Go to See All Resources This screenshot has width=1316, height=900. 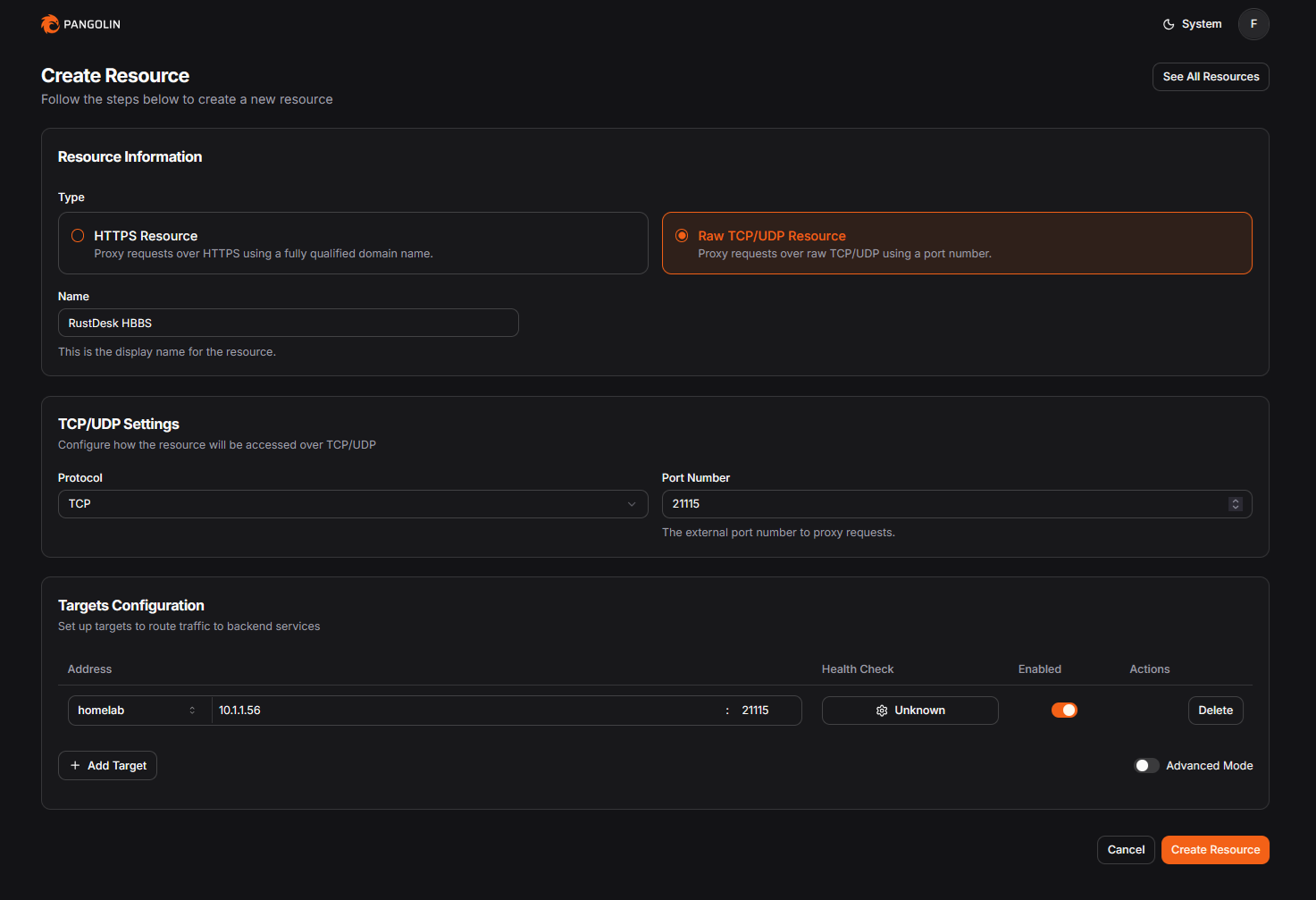1210,77
